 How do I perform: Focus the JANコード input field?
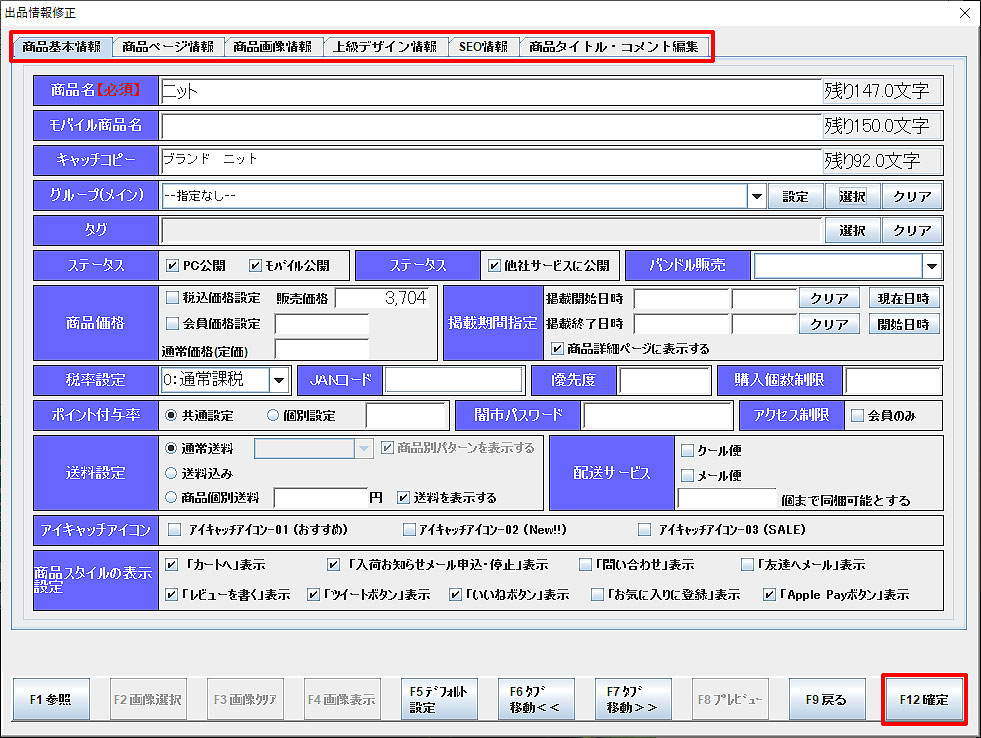coord(454,380)
